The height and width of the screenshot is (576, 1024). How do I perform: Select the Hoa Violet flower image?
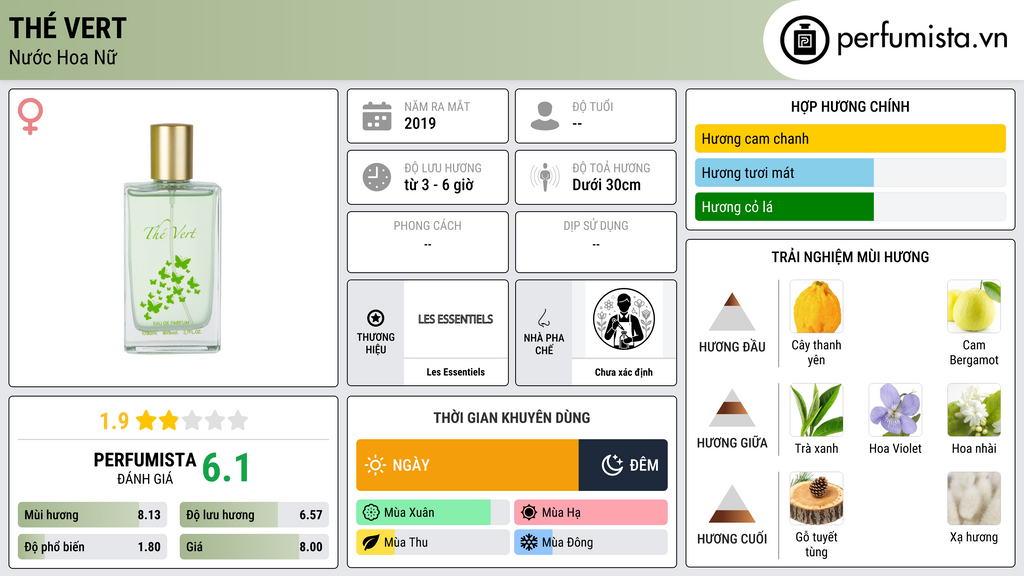(895, 410)
